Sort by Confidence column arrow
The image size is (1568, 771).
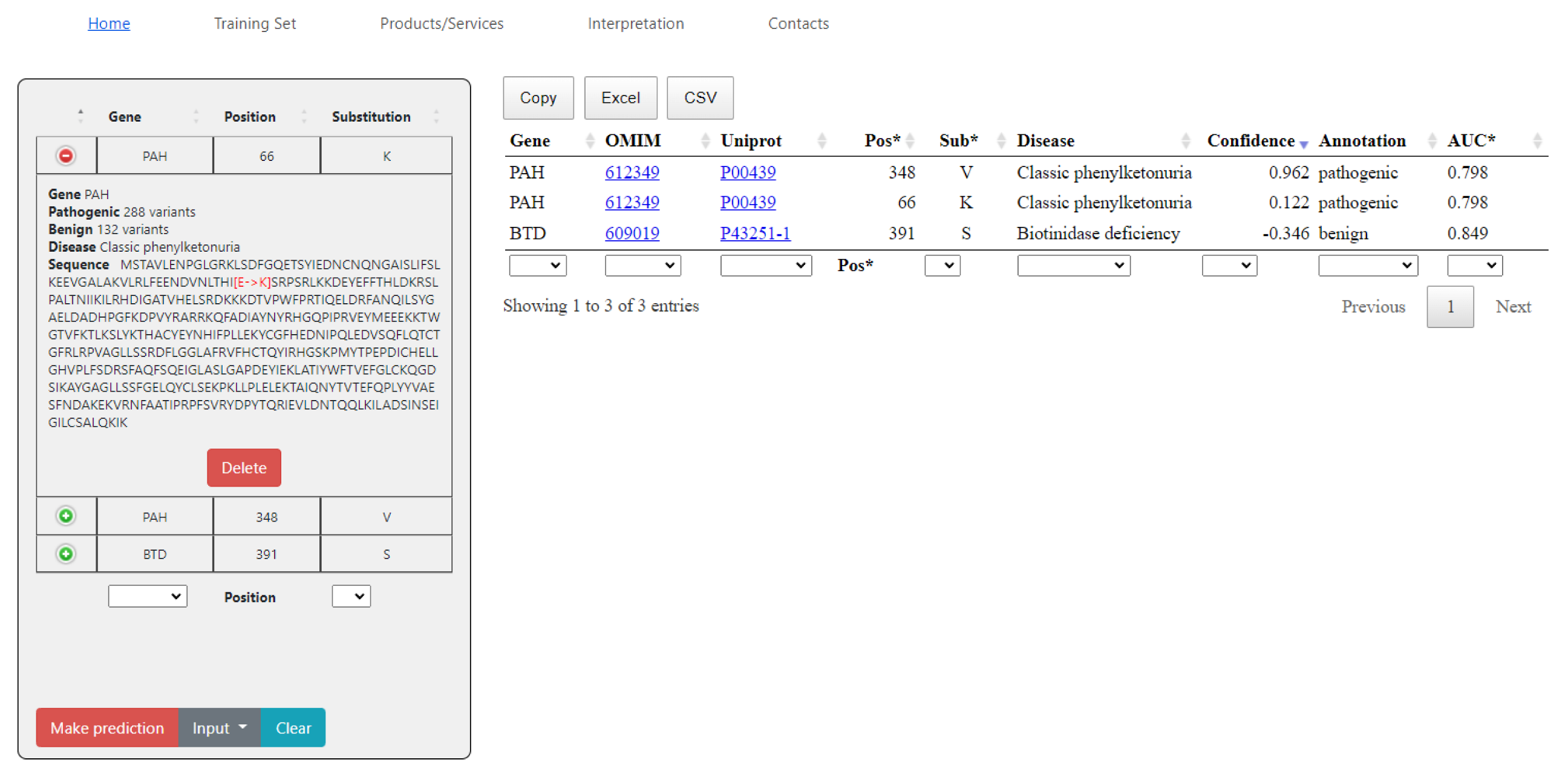[x=1303, y=143]
